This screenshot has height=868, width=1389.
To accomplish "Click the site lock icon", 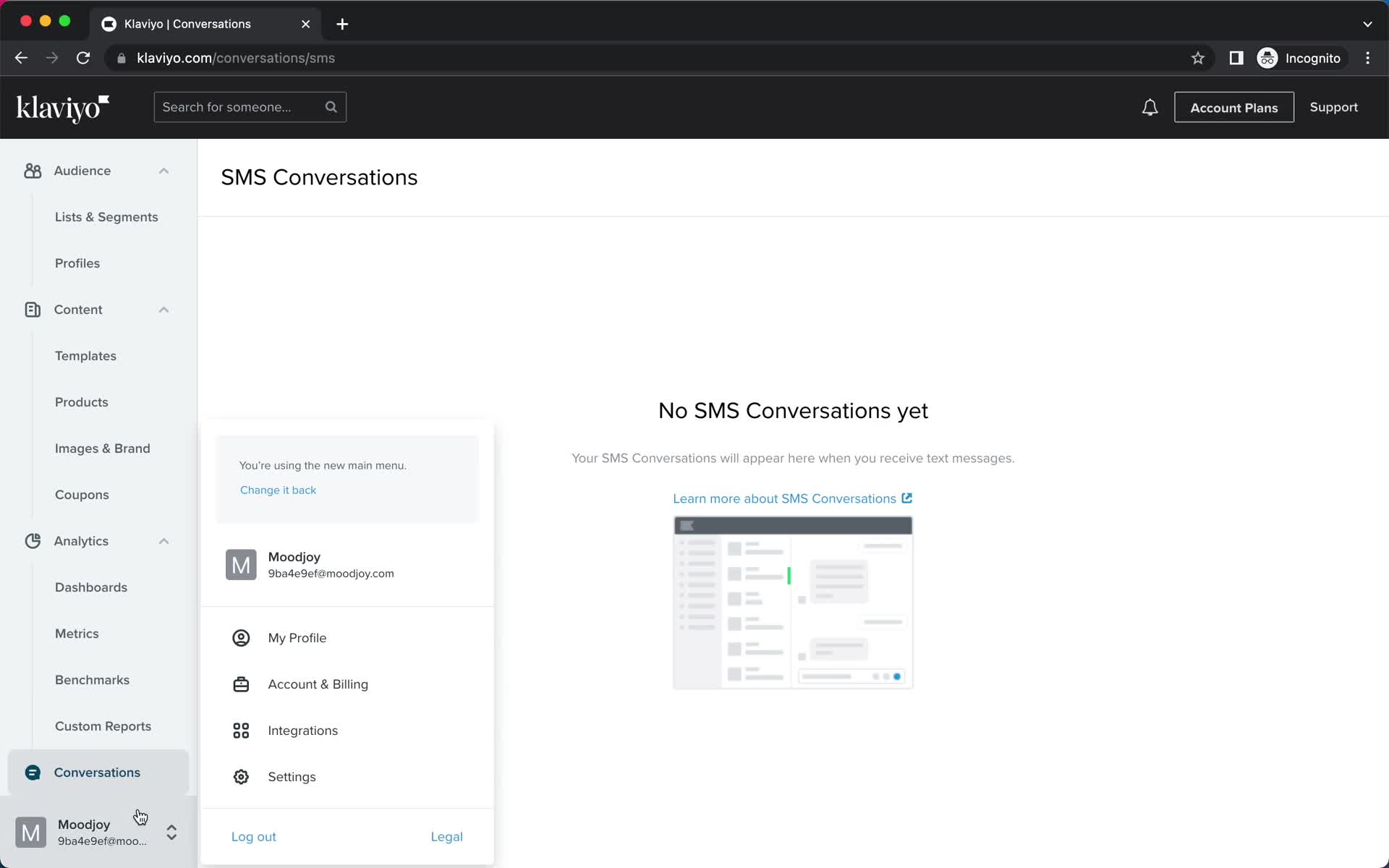I will (122, 59).
